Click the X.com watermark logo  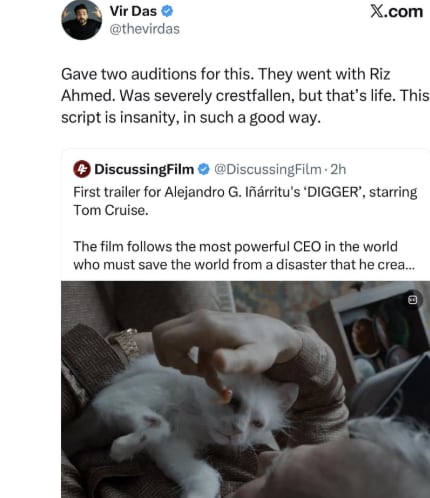pyautogui.click(x=397, y=12)
